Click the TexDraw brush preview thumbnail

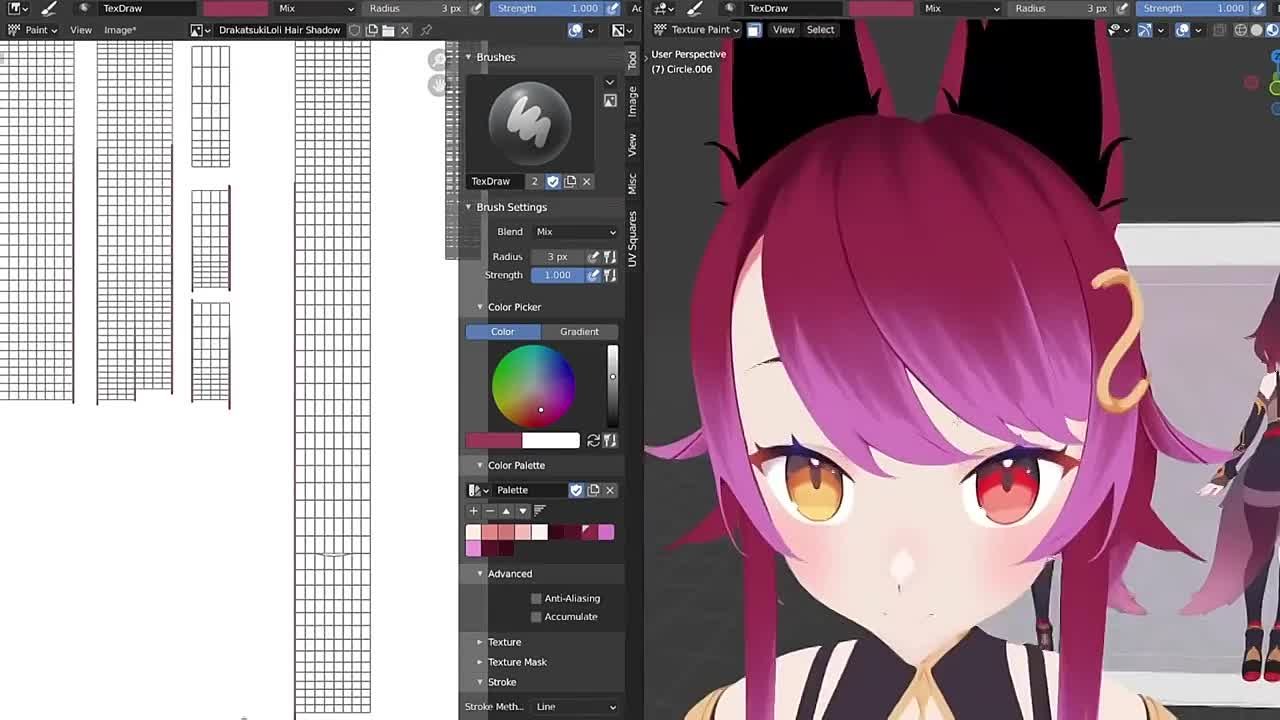(530, 121)
